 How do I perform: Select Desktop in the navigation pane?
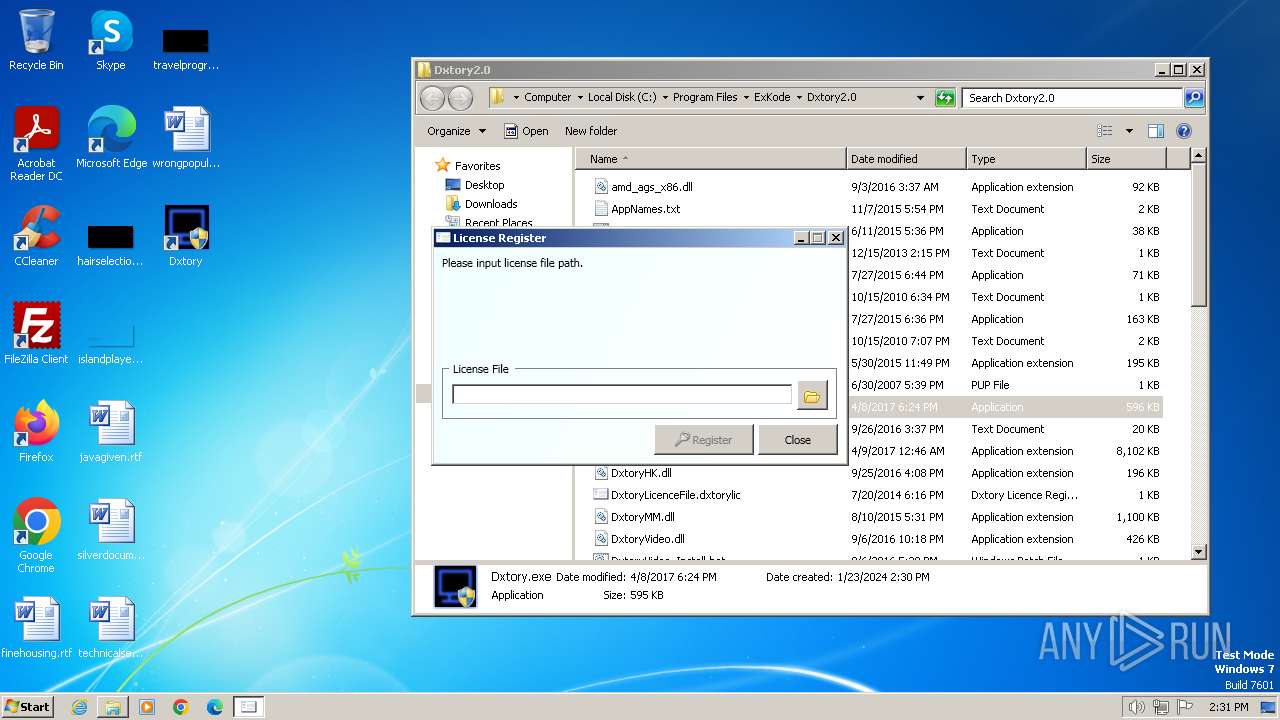point(475,185)
